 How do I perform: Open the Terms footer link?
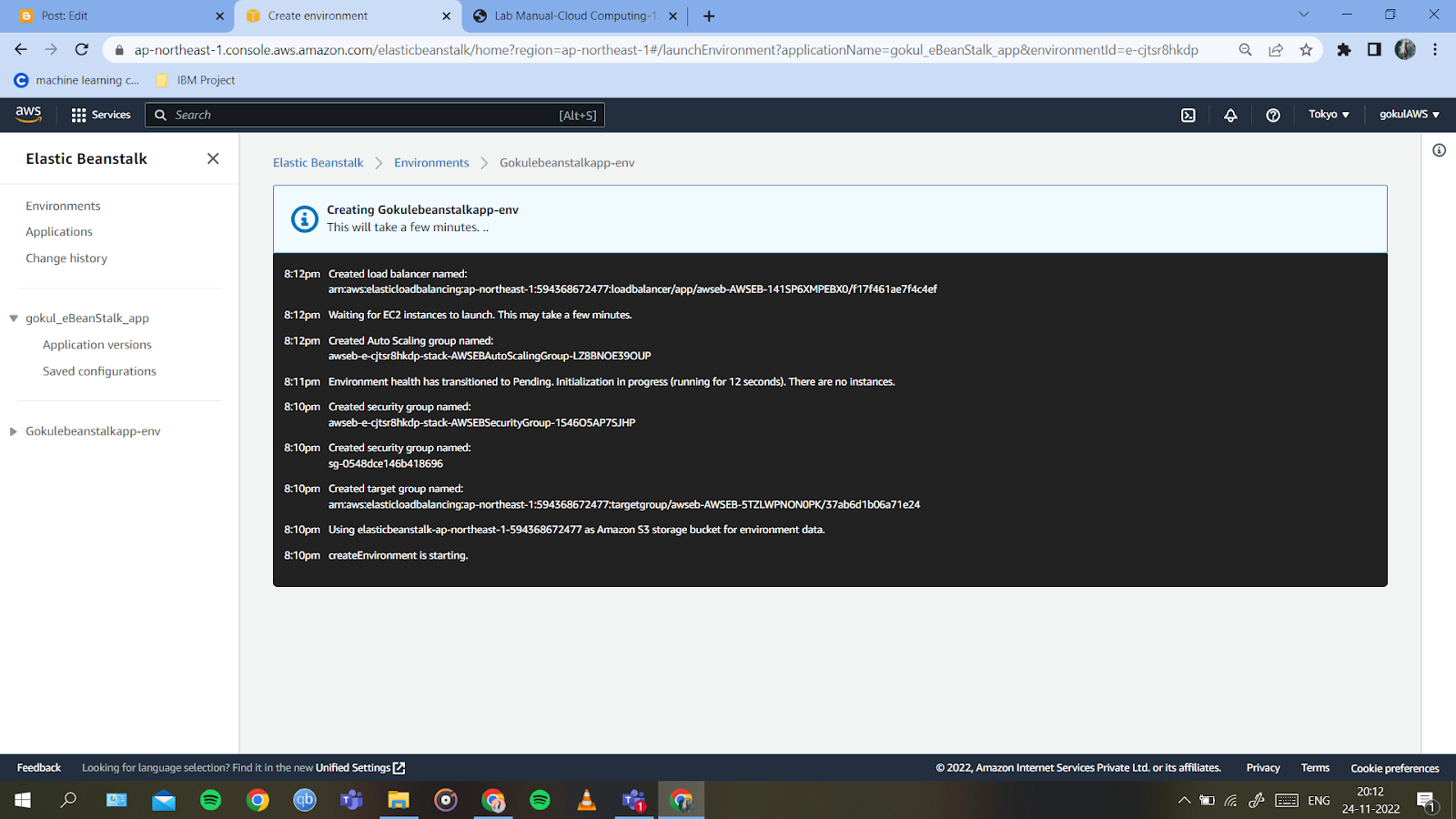click(1315, 768)
